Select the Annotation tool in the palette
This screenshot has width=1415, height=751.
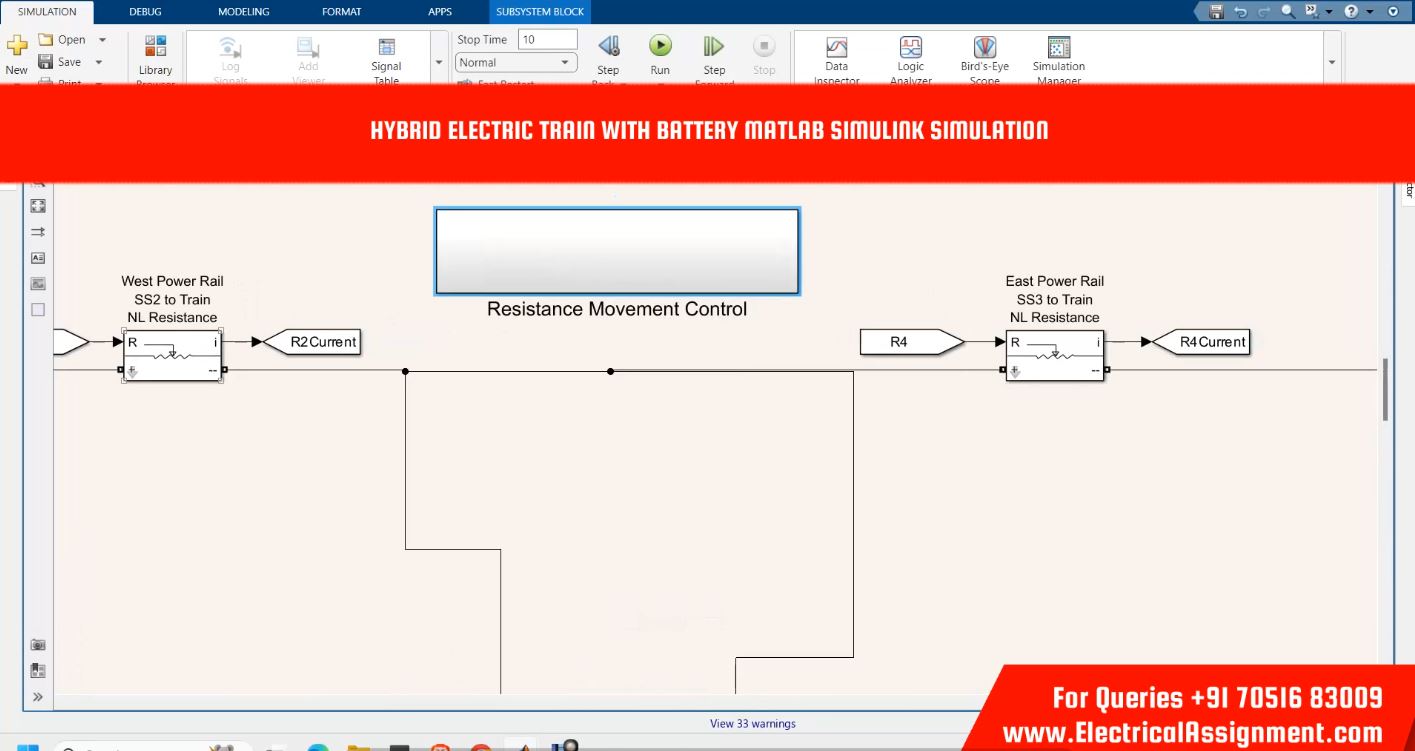[38, 257]
